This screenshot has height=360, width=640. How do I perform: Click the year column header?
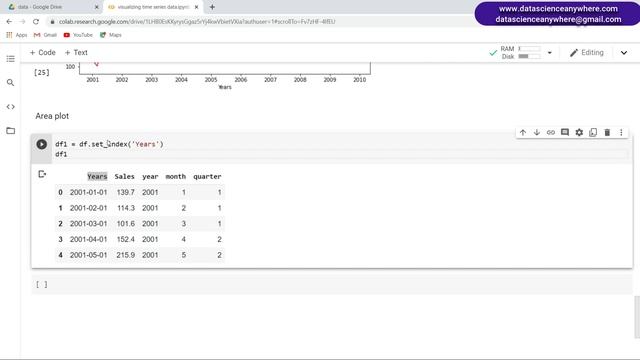coord(150,177)
